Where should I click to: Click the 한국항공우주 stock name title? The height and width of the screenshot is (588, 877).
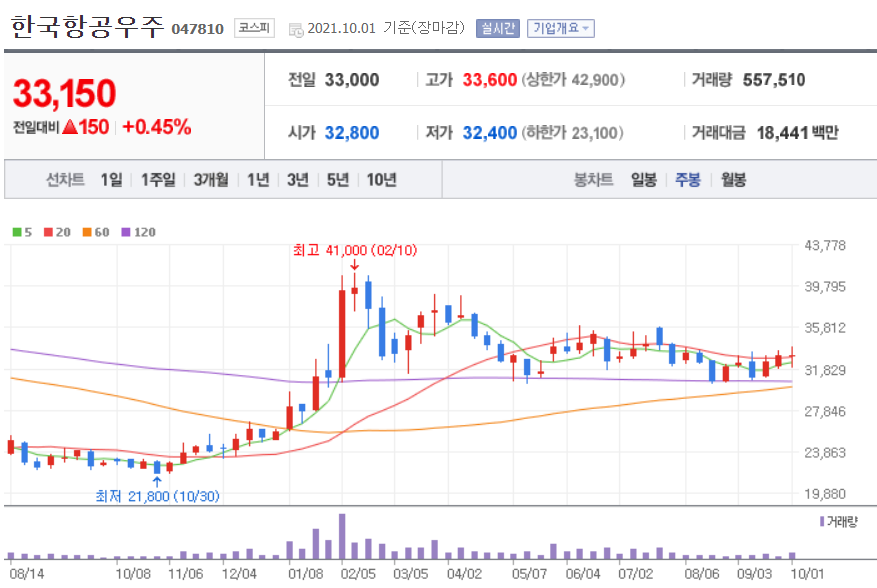pos(87,27)
